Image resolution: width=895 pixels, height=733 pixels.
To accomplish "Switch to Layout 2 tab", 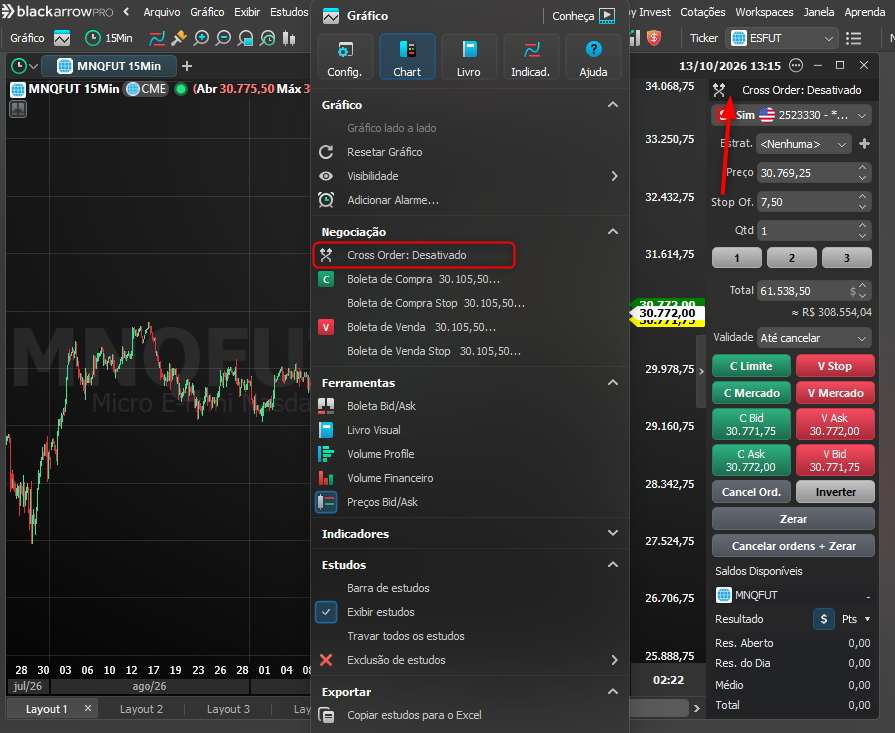I will [x=141, y=709].
